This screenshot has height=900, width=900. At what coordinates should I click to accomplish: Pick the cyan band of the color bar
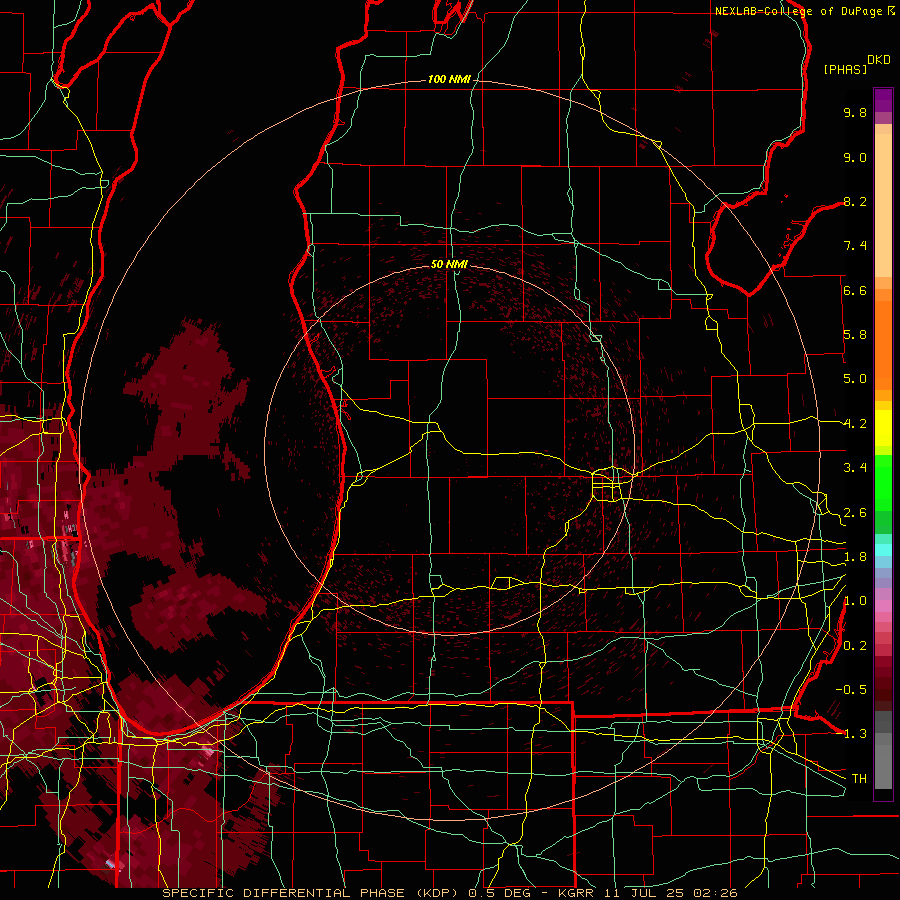tap(883, 550)
